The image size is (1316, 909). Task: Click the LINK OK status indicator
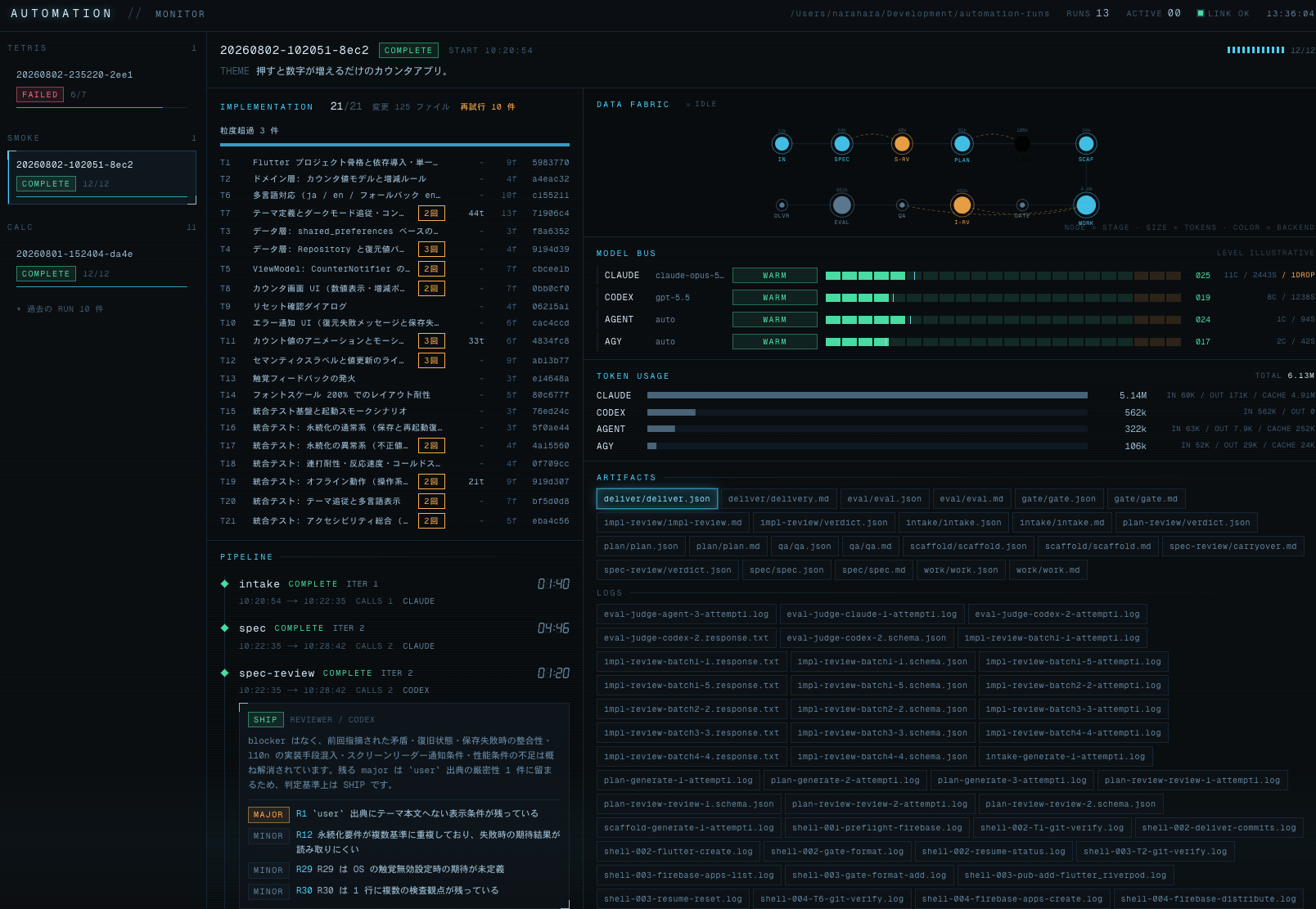coord(1223,13)
